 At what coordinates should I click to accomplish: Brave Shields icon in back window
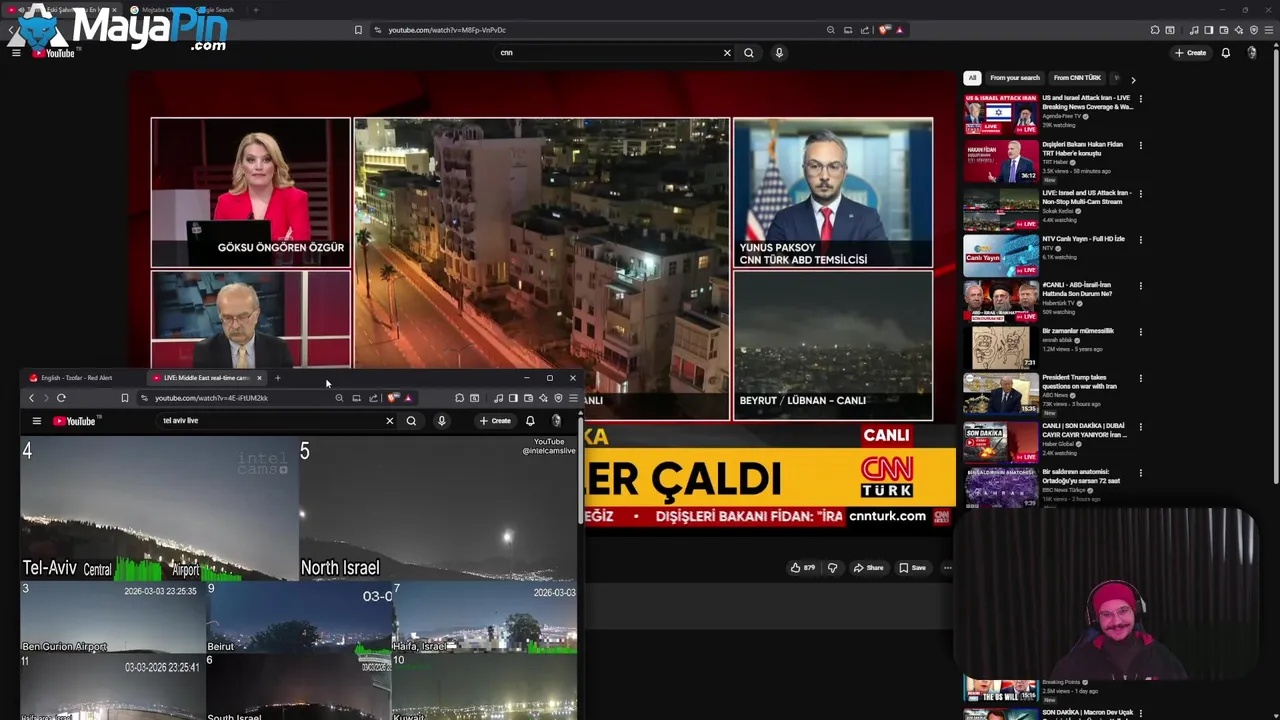[x=884, y=30]
